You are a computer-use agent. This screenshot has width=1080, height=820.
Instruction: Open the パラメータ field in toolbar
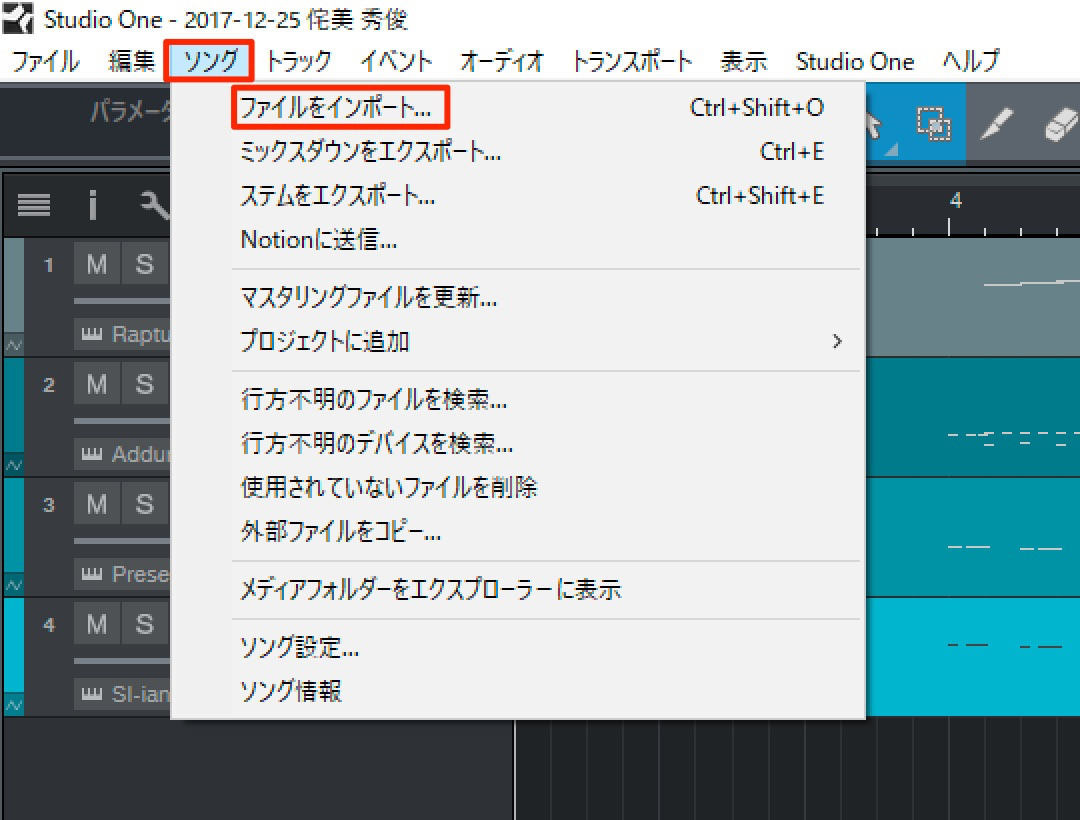coord(131,110)
